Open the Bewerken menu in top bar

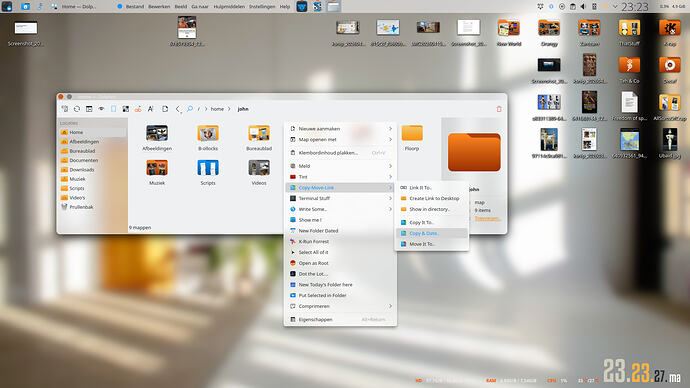point(159,7)
